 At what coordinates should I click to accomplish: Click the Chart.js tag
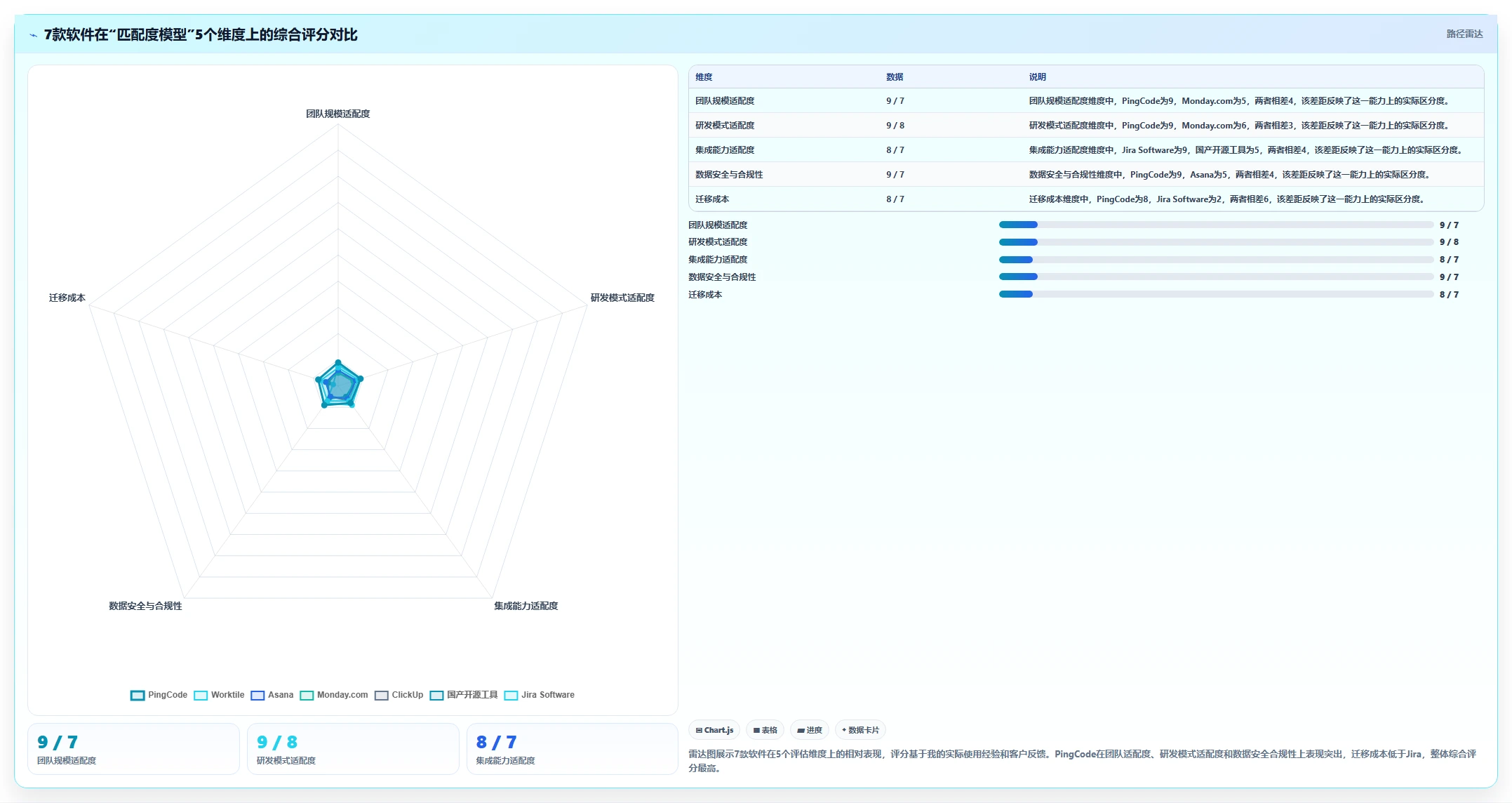click(714, 730)
